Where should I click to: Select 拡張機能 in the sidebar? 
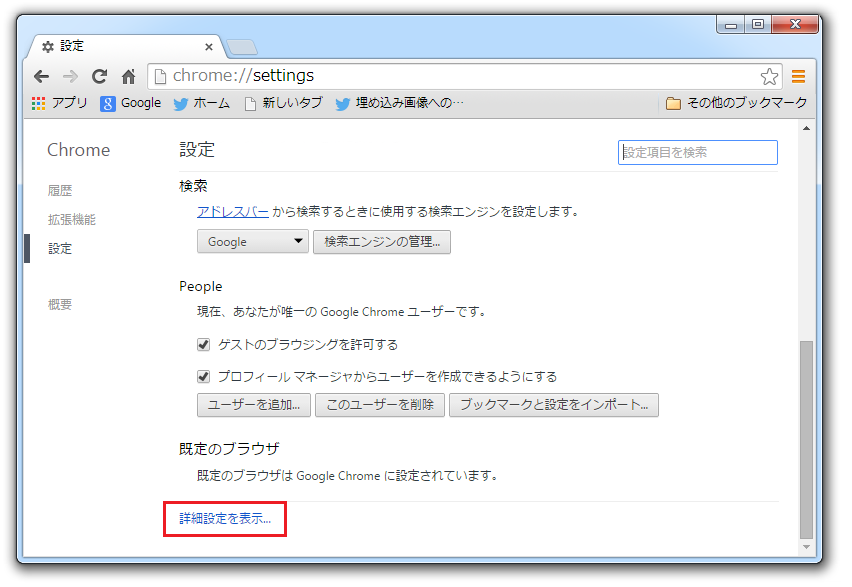[72, 219]
